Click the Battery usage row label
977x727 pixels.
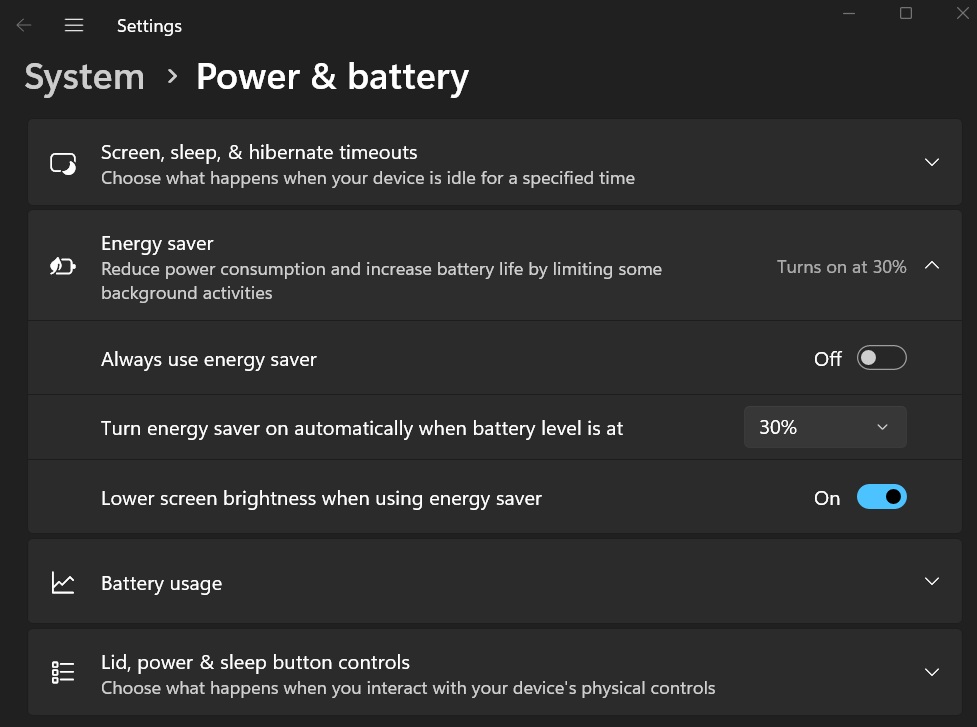pos(161,584)
